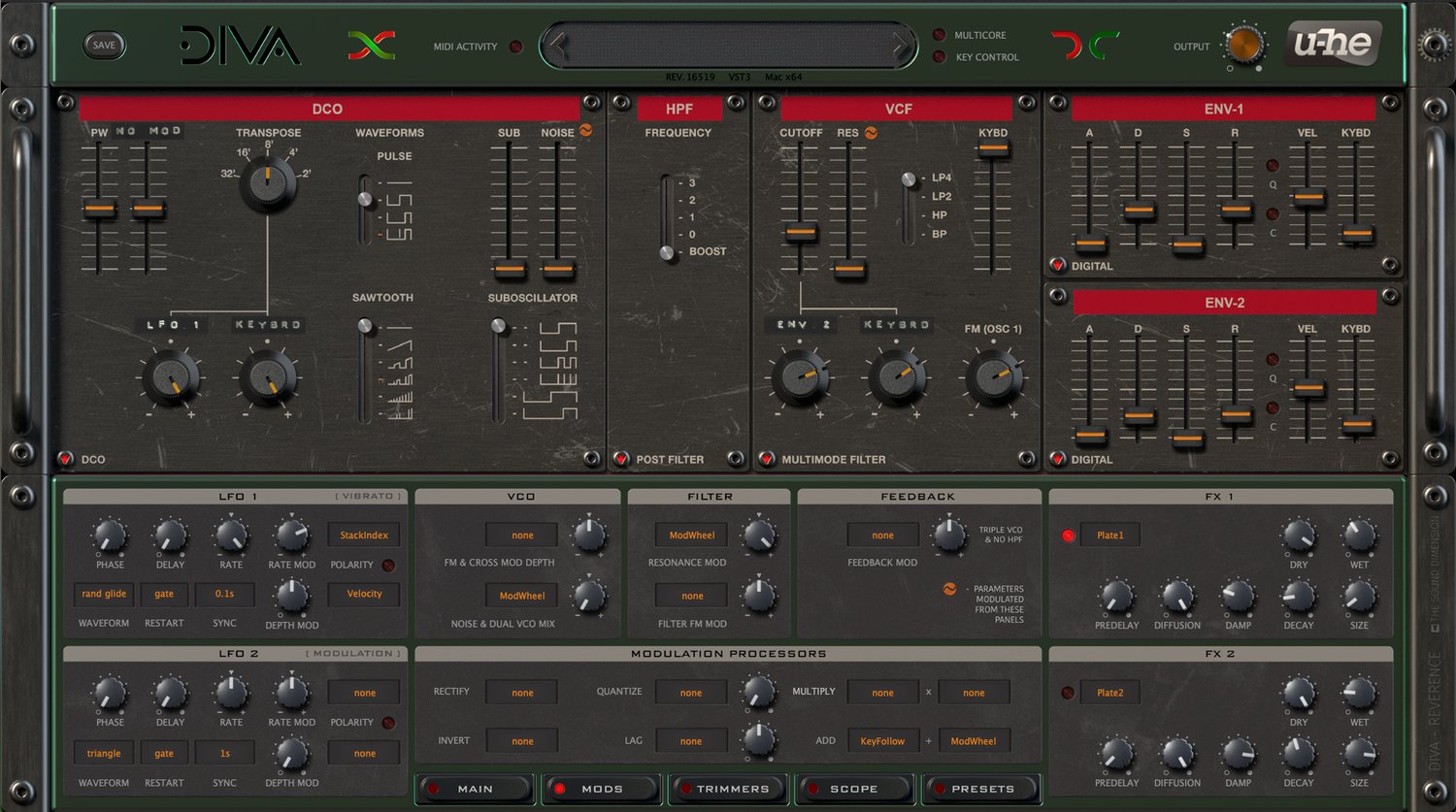
Task: Open the LFO 1 StackIndex source dropdown
Action: coord(364,535)
